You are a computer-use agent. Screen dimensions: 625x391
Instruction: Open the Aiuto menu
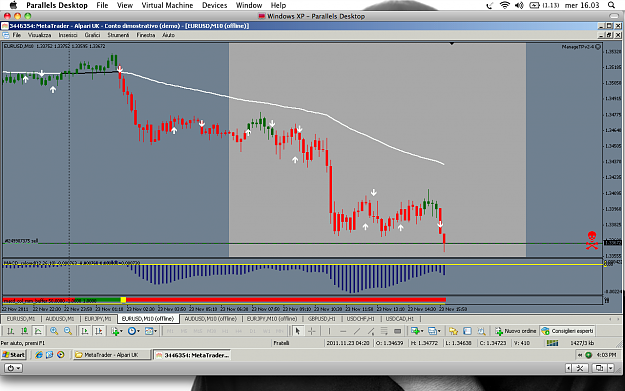tap(168, 35)
